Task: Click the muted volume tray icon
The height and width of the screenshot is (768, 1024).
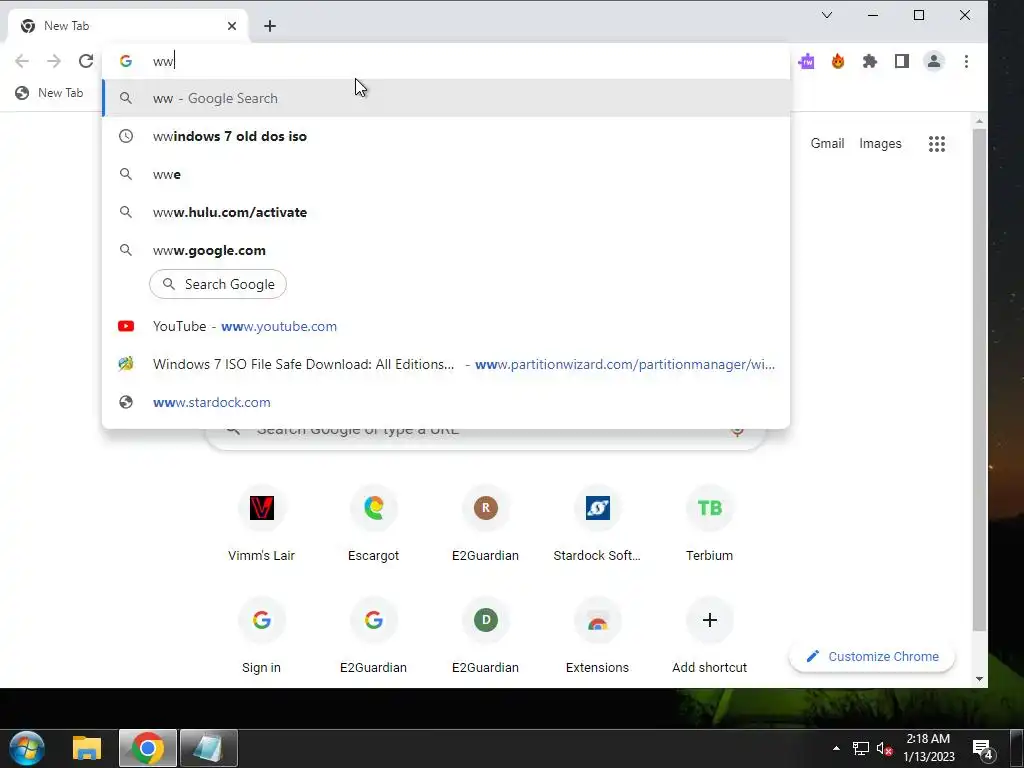Action: pyautogui.click(x=884, y=748)
